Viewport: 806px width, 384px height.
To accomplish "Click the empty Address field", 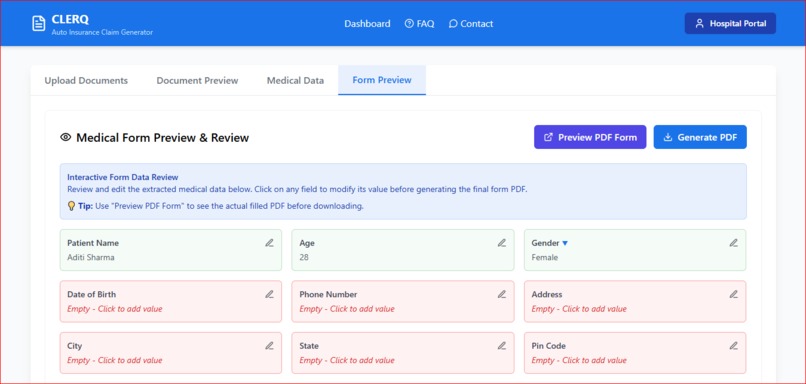I will (635, 301).
